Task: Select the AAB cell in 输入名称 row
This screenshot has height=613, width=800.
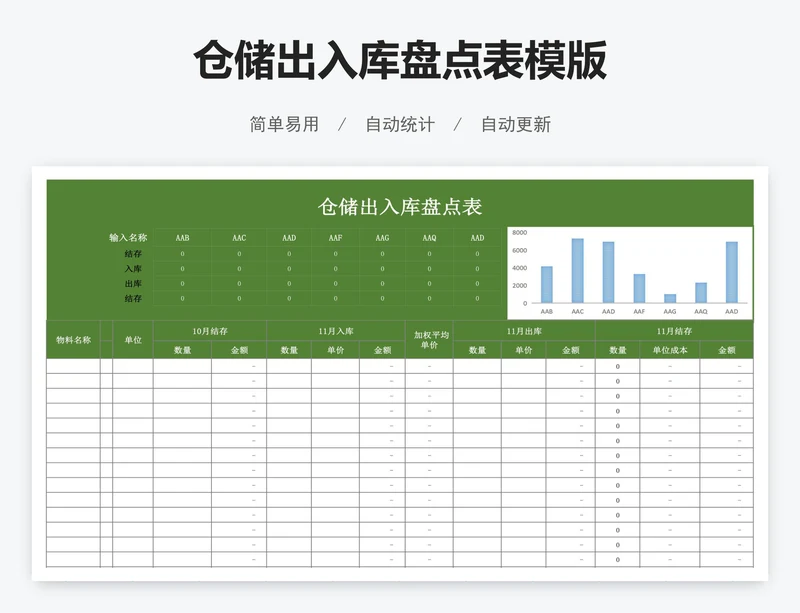Action: coord(182,238)
